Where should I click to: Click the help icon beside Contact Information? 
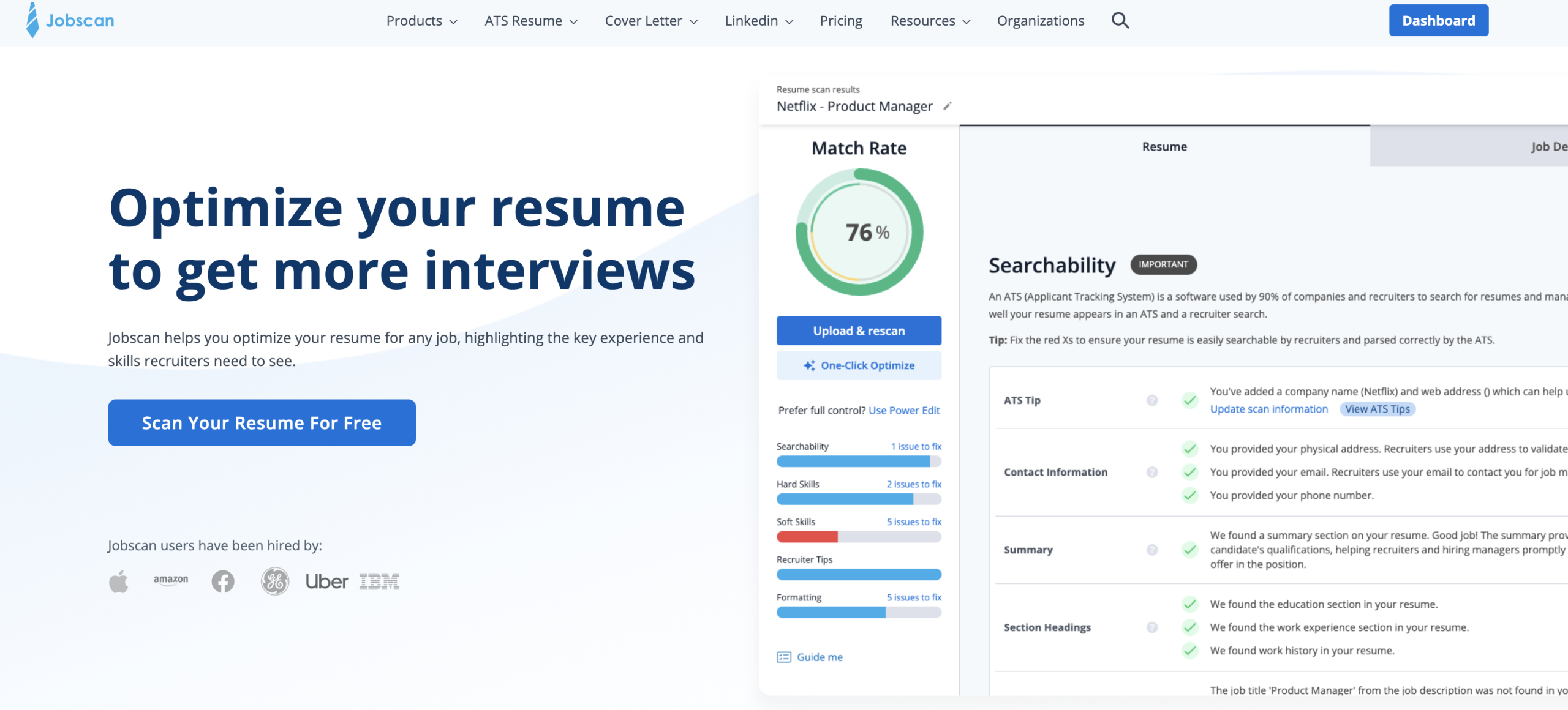click(x=1151, y=472)
